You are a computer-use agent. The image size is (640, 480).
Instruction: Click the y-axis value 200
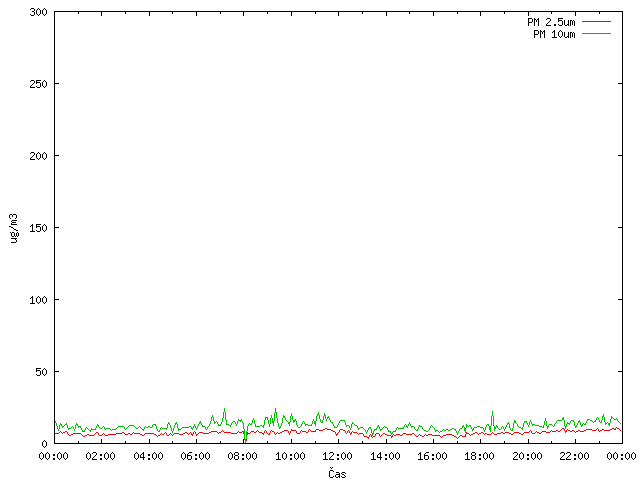click(x=38, y=156)
